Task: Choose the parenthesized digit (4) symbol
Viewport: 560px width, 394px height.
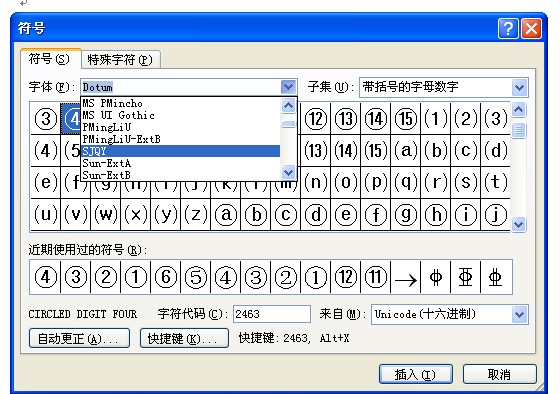Action: tap(46, 150)
